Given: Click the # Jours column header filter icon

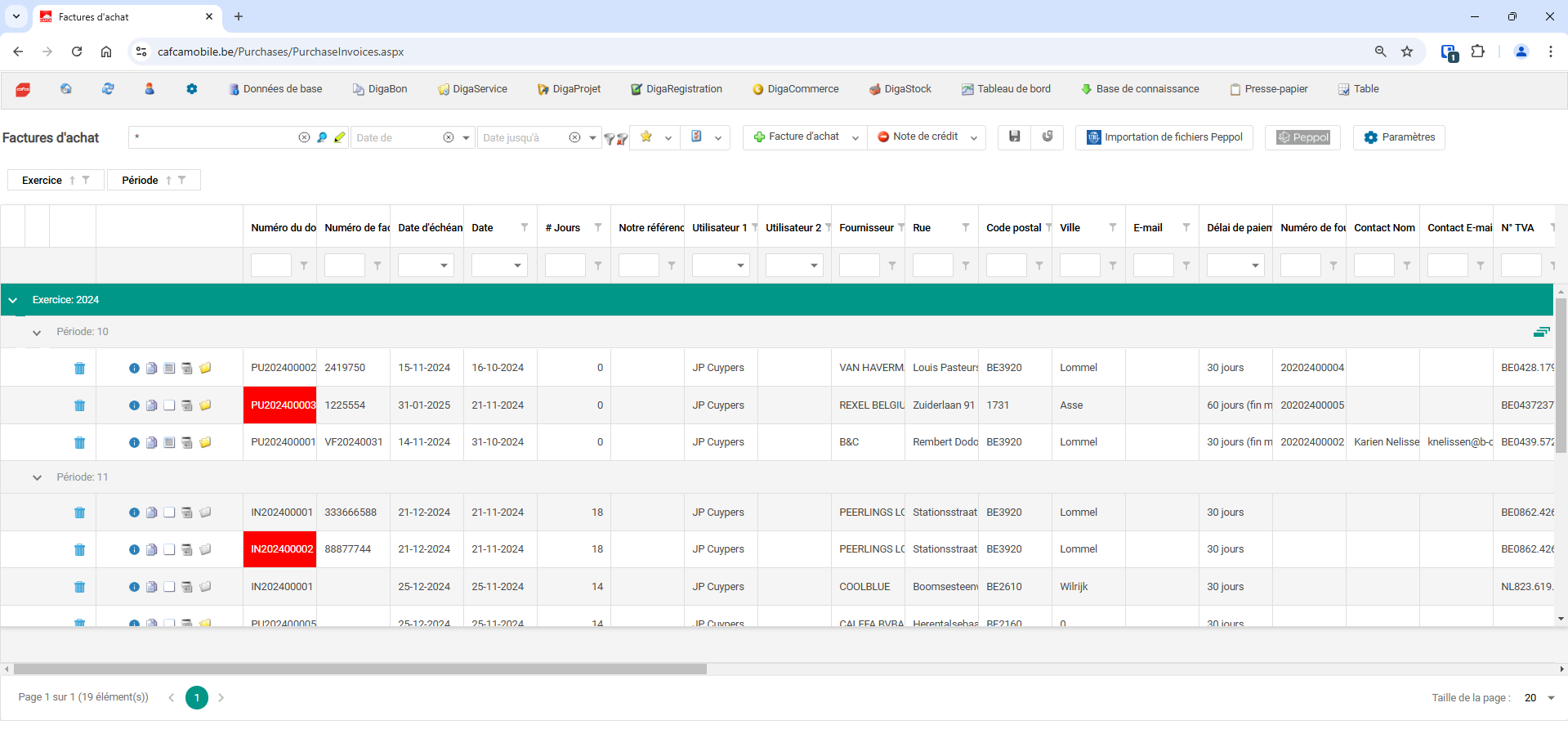Looking at the screenshot, I should tap(598, 227).
